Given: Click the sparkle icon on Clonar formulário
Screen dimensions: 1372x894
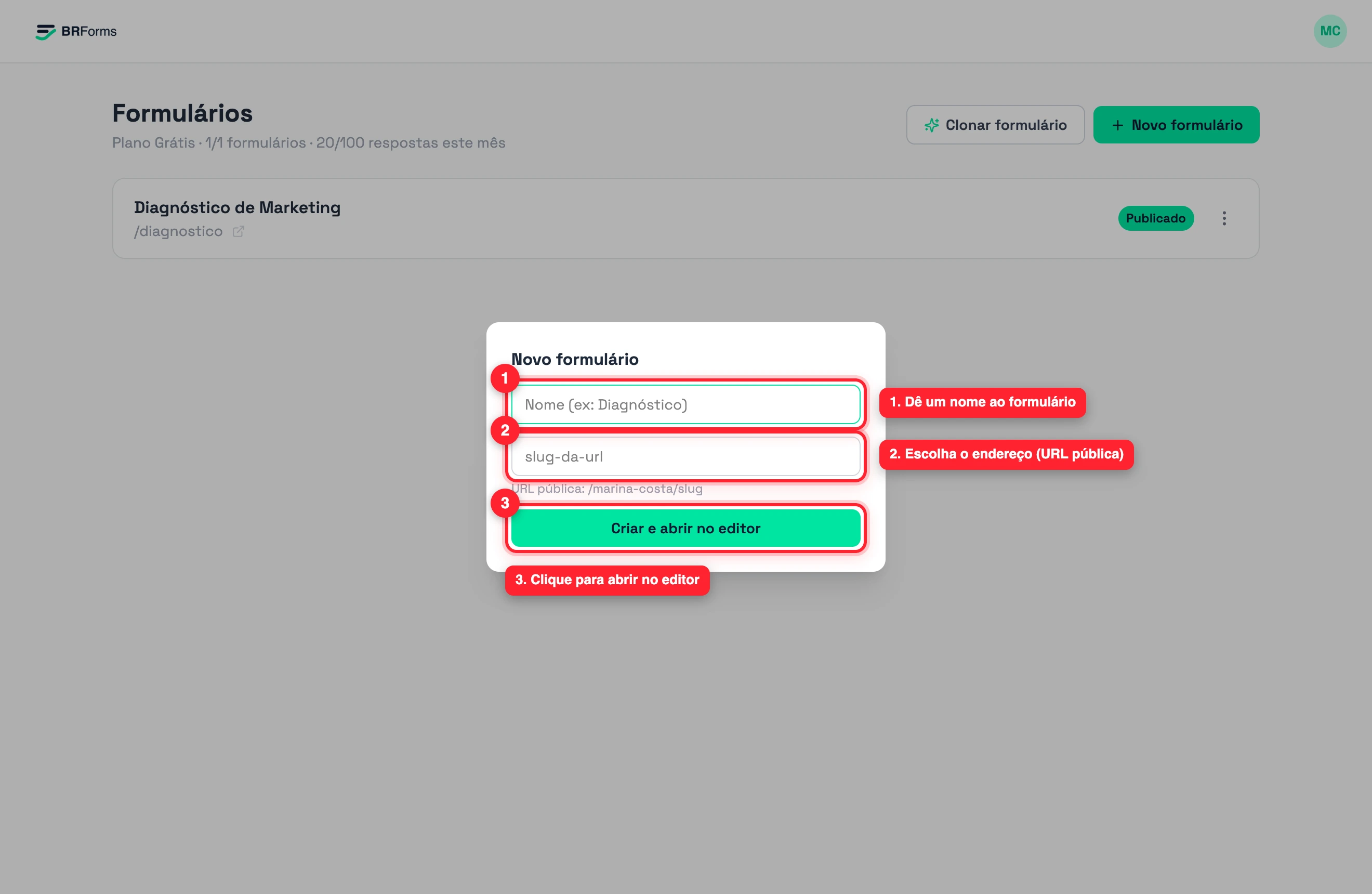Looking at the screenshot, I should (932, 125).
